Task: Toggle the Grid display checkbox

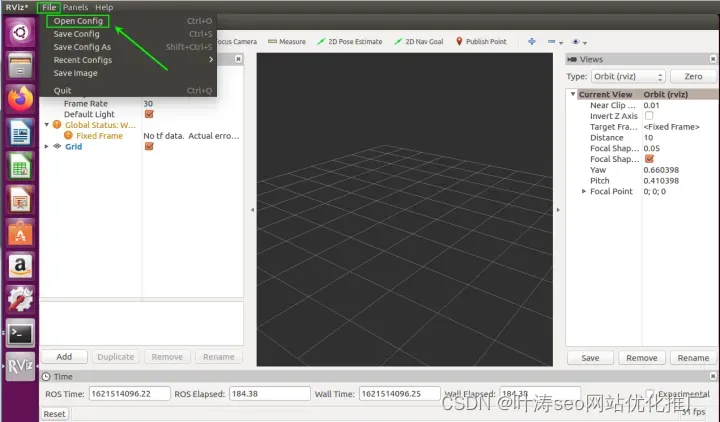Action: pos(149,146)
